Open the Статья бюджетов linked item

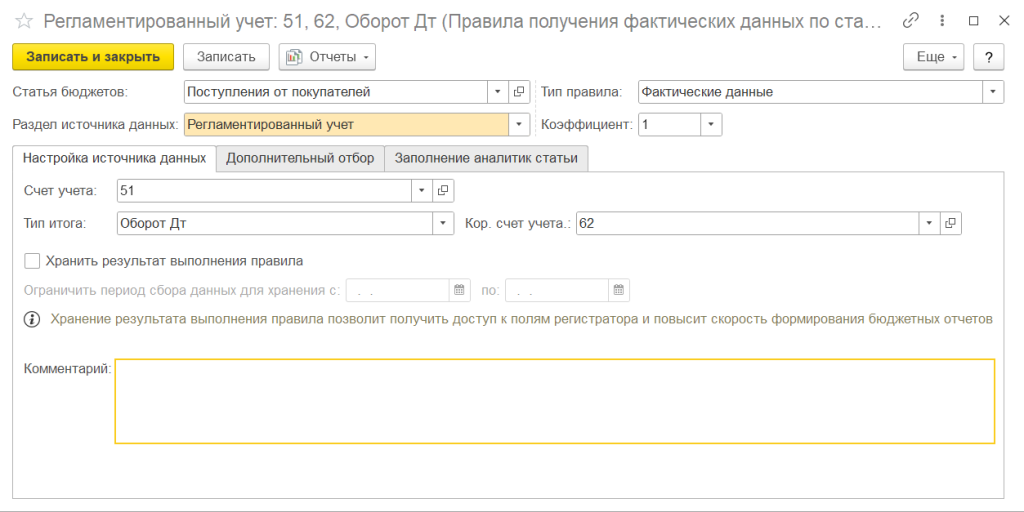519,92
